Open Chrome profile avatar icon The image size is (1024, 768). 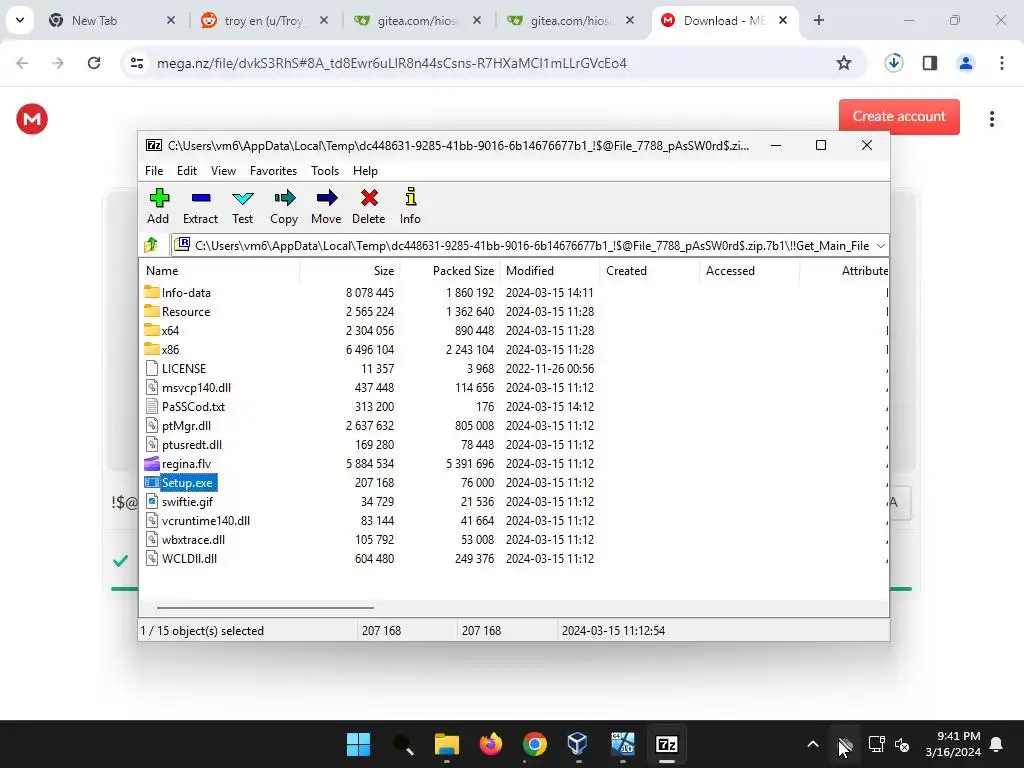click(965, 63)
